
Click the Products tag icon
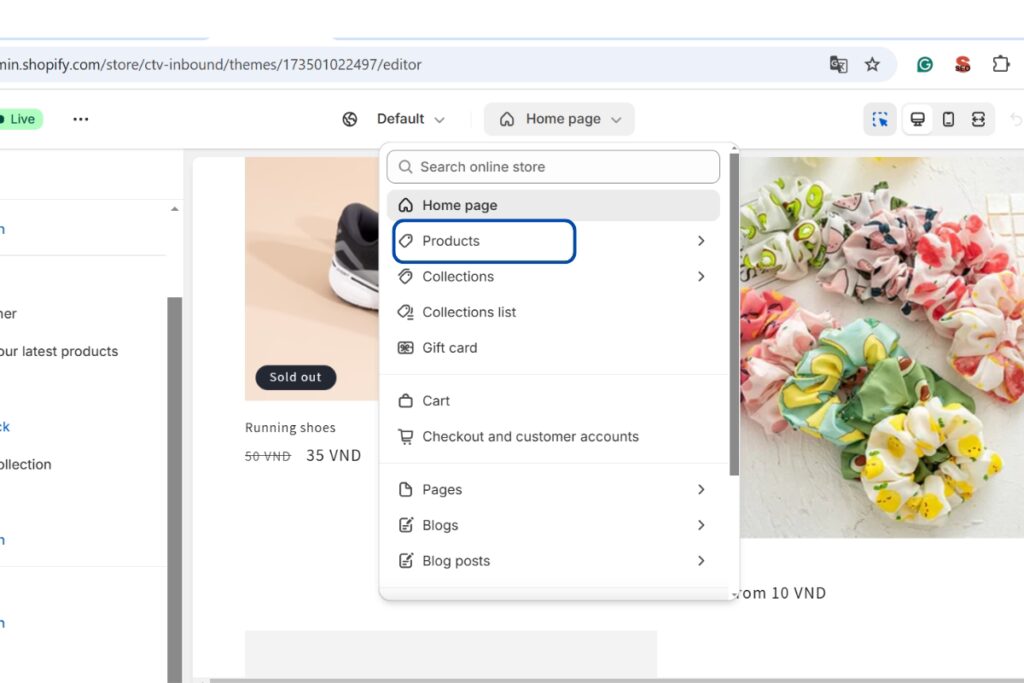(x=406, y=241)
